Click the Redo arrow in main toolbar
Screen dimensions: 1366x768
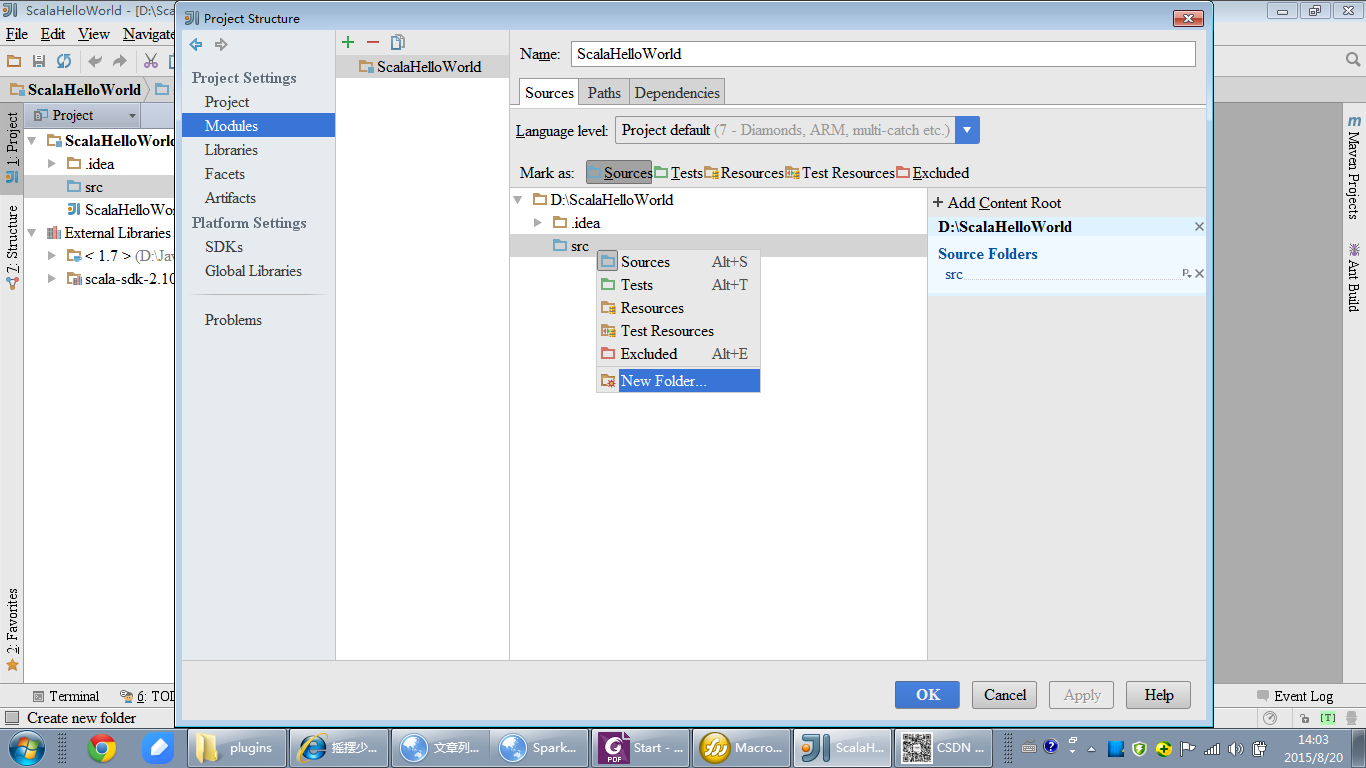point(120,61)
